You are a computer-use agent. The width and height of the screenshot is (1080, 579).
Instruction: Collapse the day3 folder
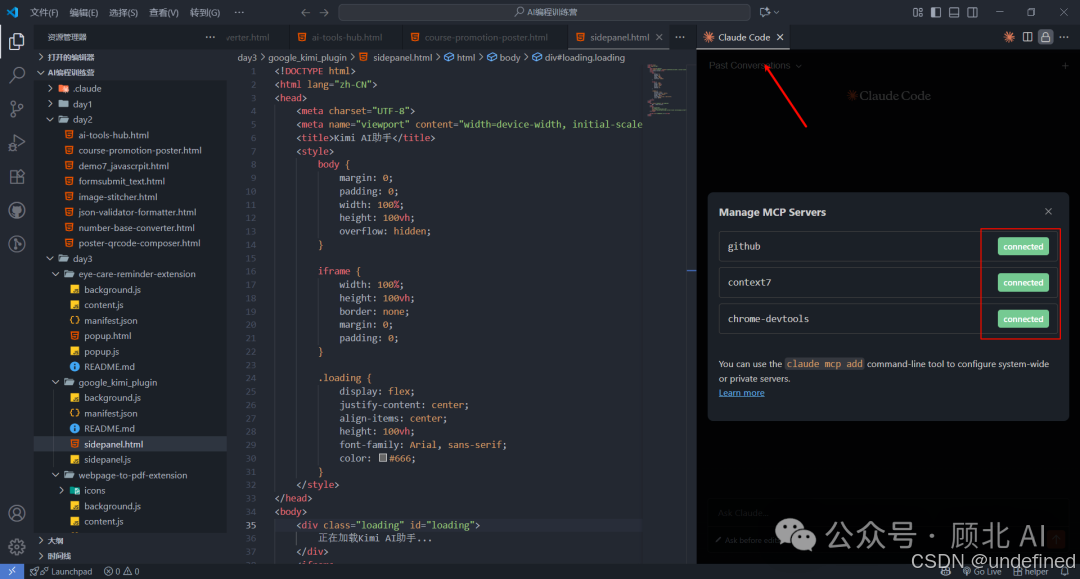click(130, 258)
